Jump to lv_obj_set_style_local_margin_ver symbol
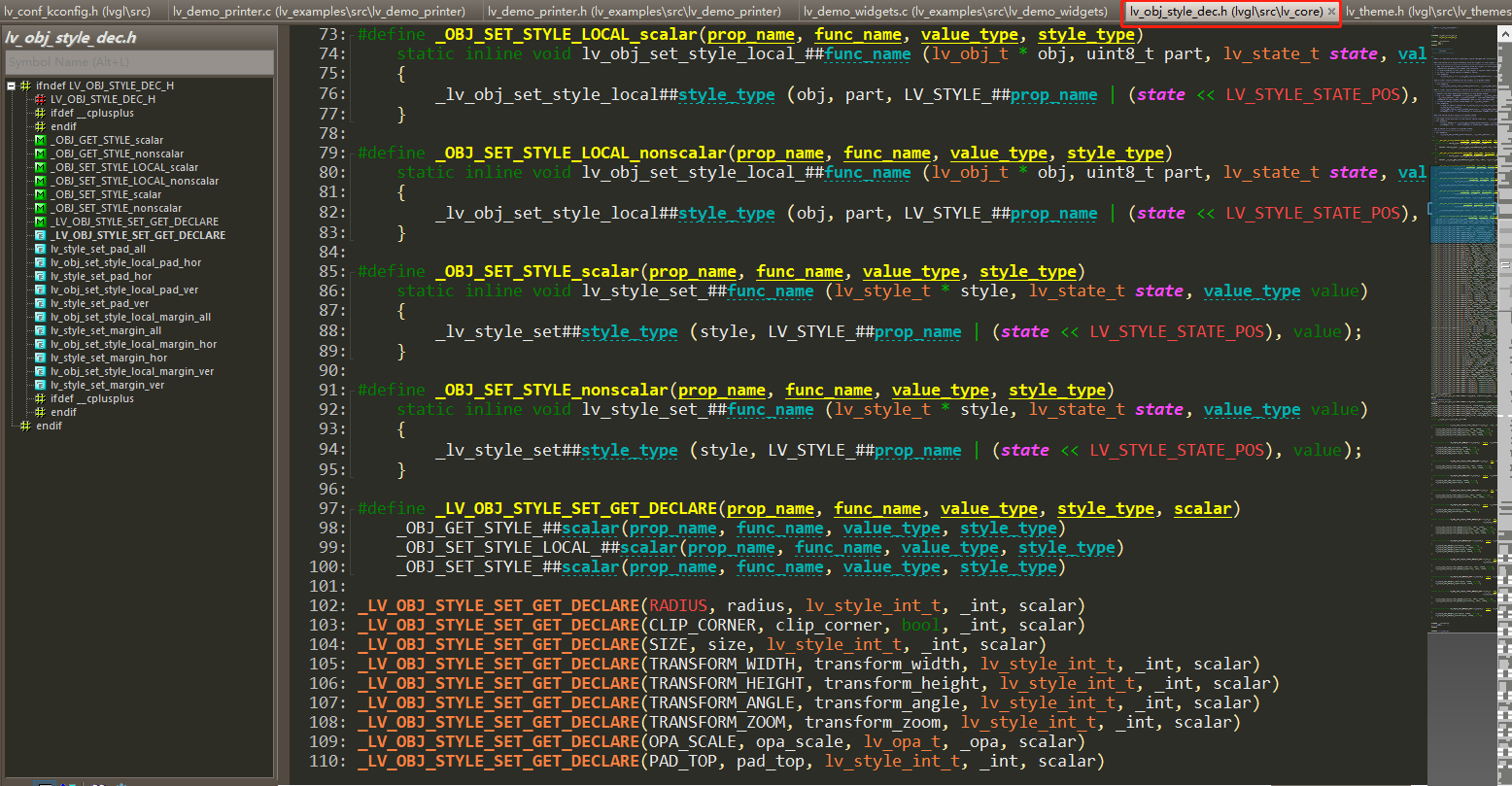The image size is (1512, 786). coord(132,371)
